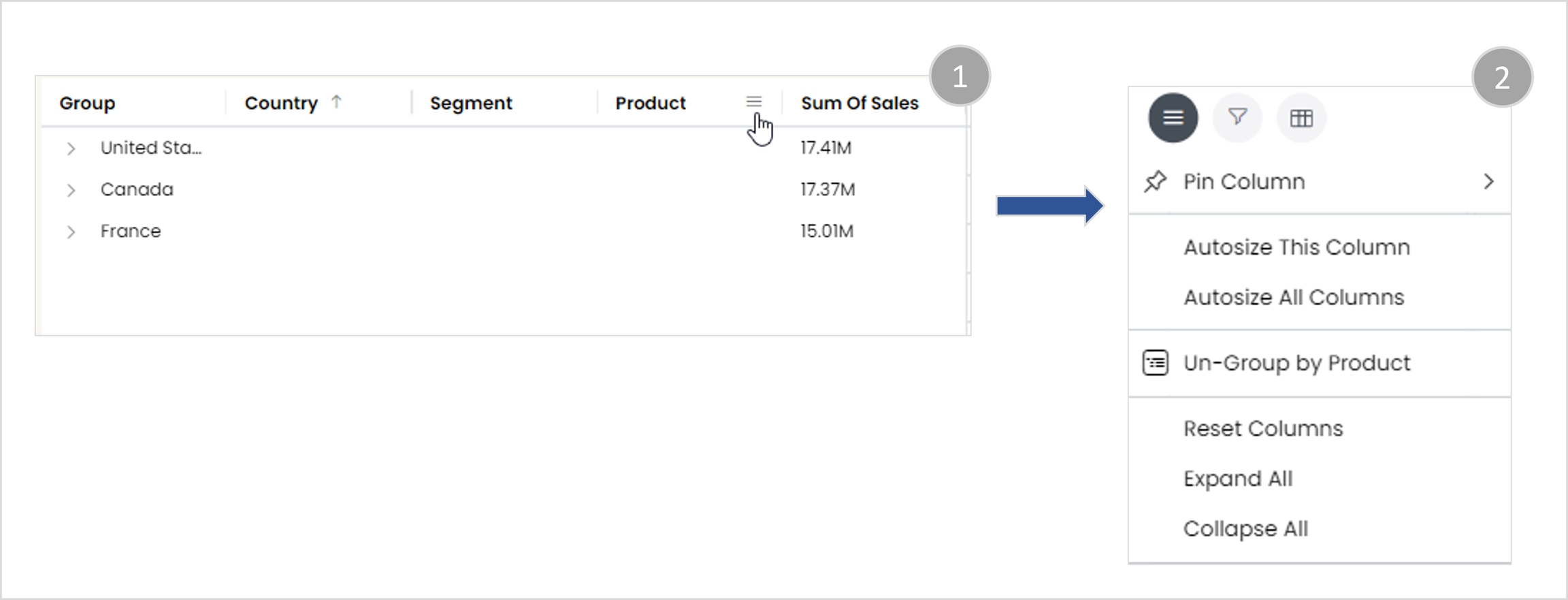The height and width of the screenshot is (600, 1568).
Task: Click the Sum Of Sales header
Action: [x=860, y=103]
